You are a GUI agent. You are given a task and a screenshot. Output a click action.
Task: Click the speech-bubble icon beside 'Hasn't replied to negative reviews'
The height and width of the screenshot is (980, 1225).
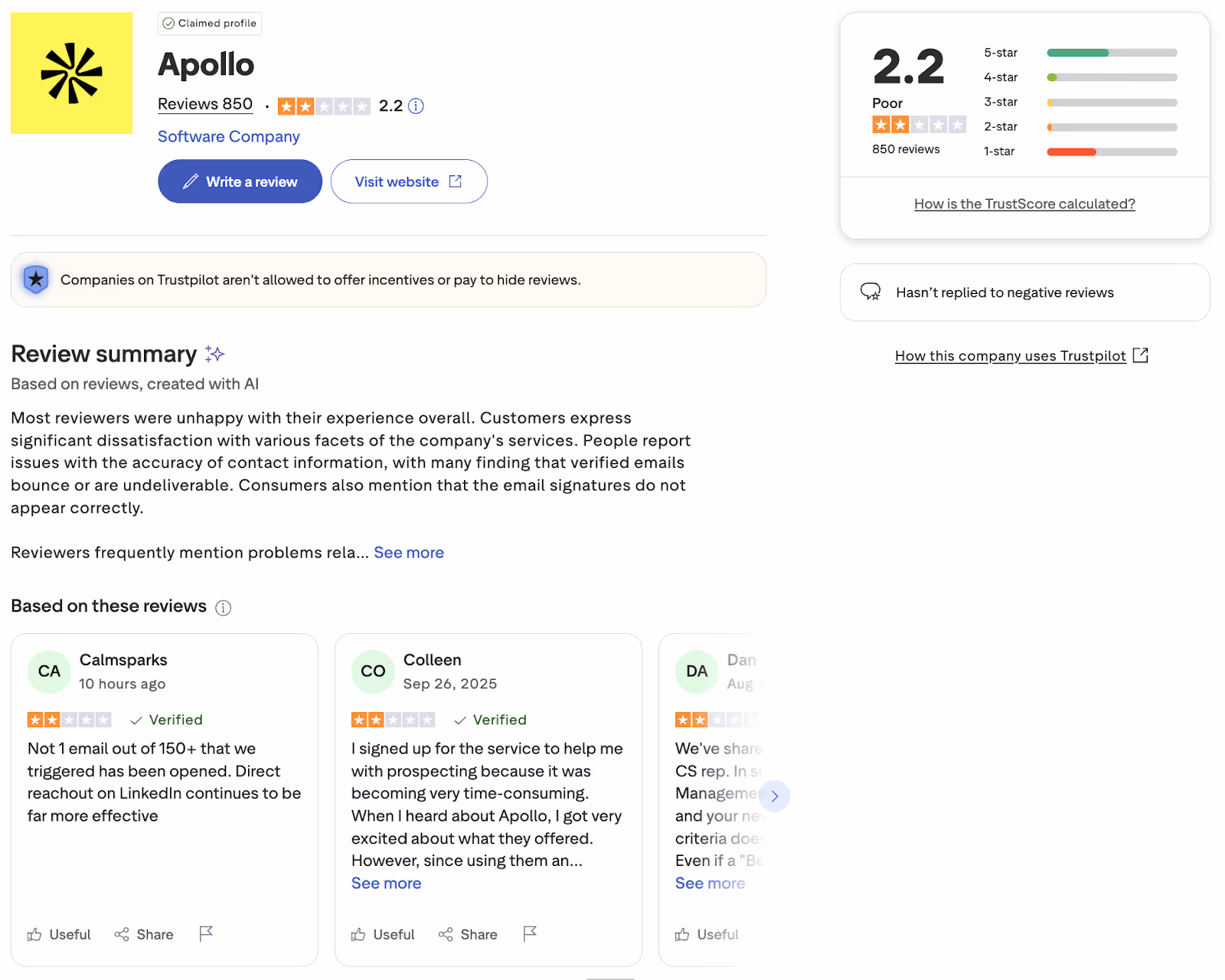pos(871,292)
